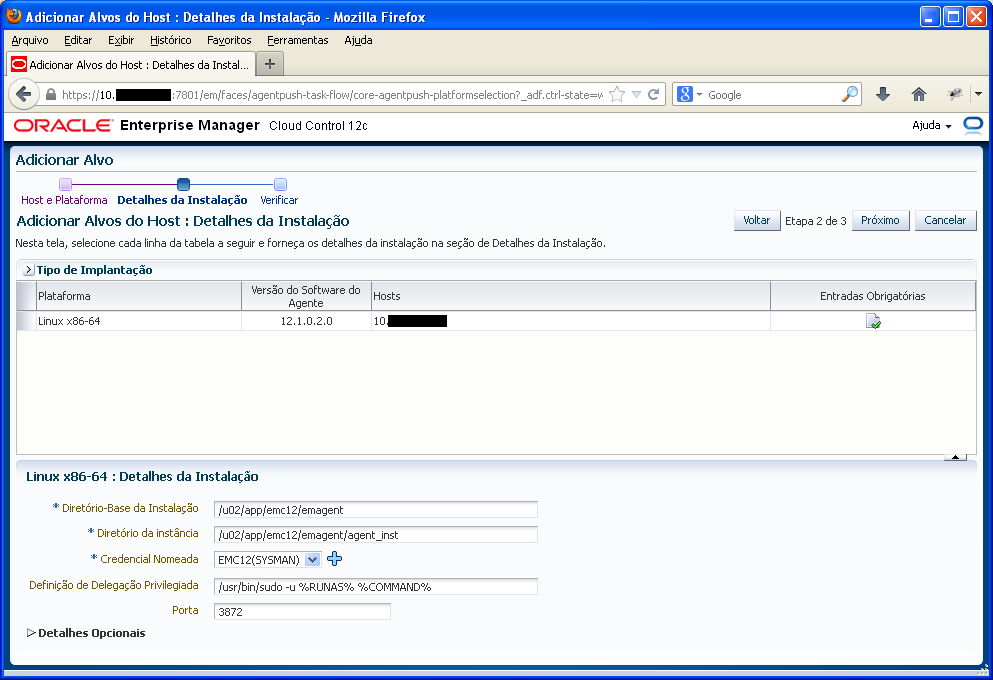The height and width of the screenshot is (680, 993).
Task: Click the Oracle logo
Action: tap(63, 125)
